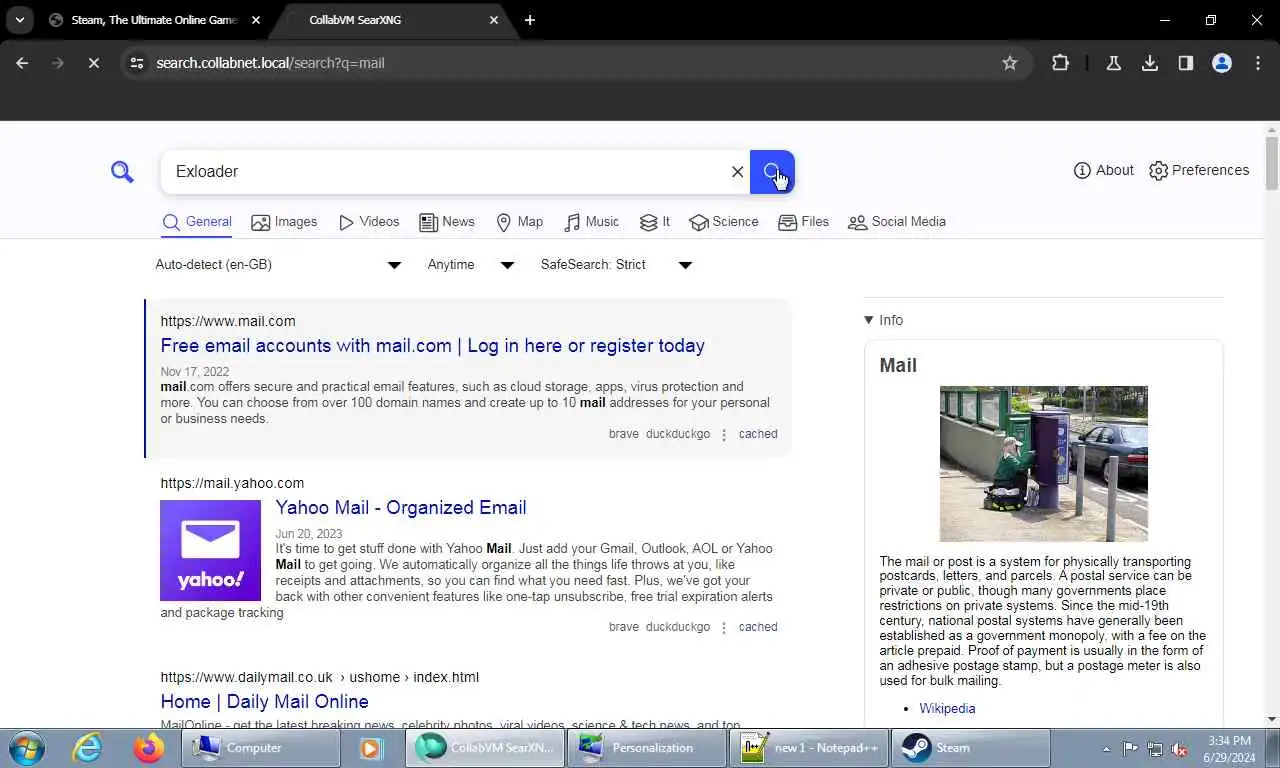Switch to the Map tab
The width and height of the screenshot is (1280, 768).
coord(520,222)
